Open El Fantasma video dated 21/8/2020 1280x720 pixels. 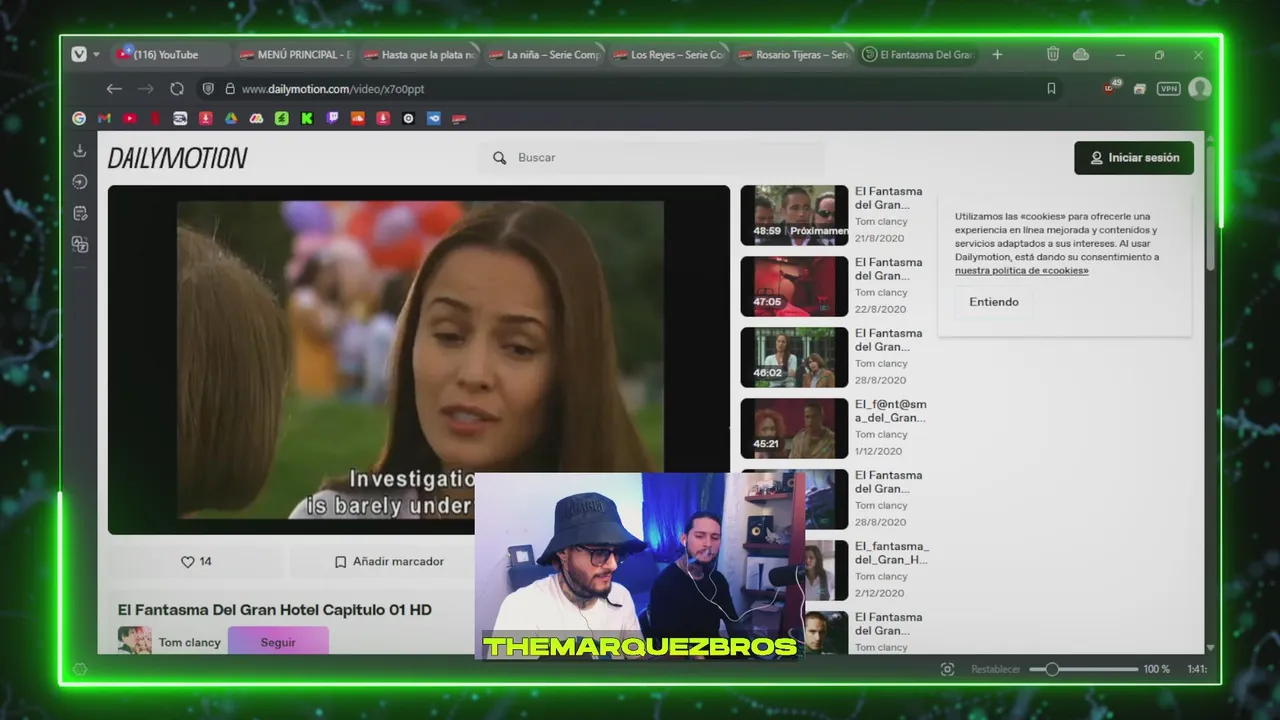tap(888, 198)
